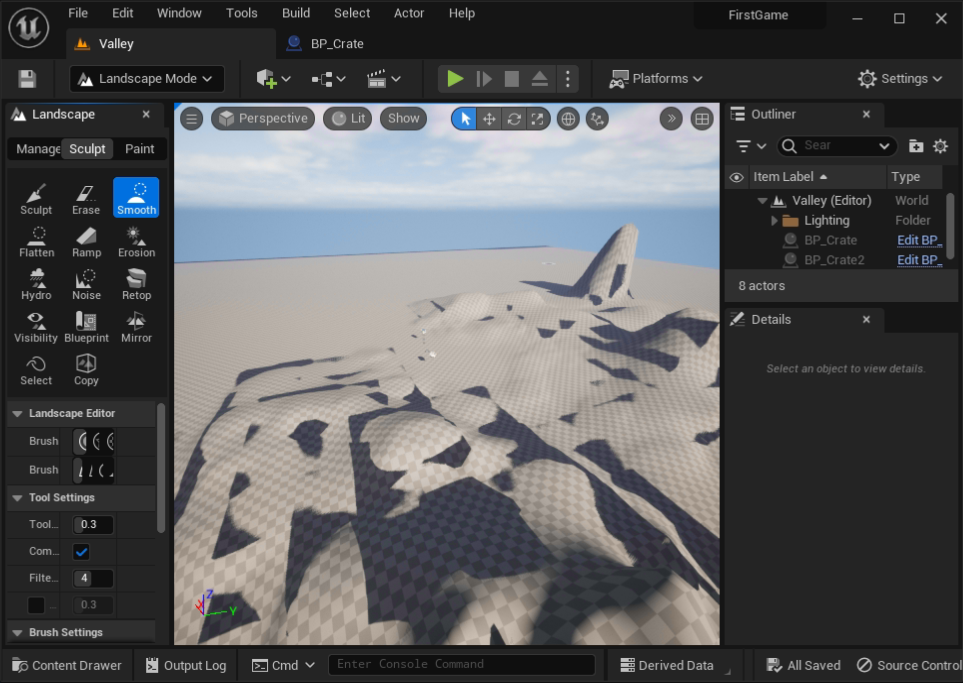Select the Flatten tool

click(36, 241)
